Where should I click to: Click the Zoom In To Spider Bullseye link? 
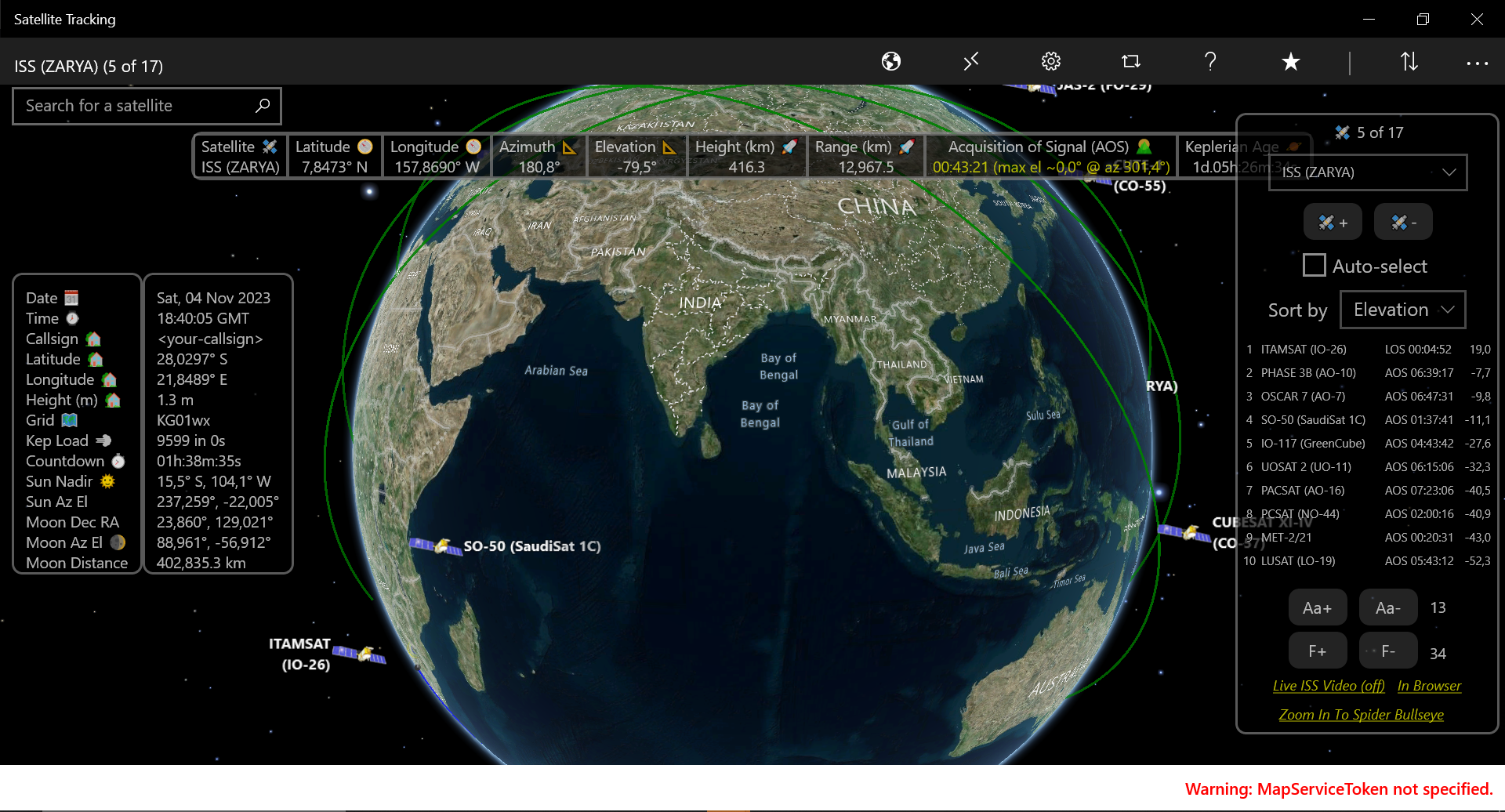coord(1362,714)
